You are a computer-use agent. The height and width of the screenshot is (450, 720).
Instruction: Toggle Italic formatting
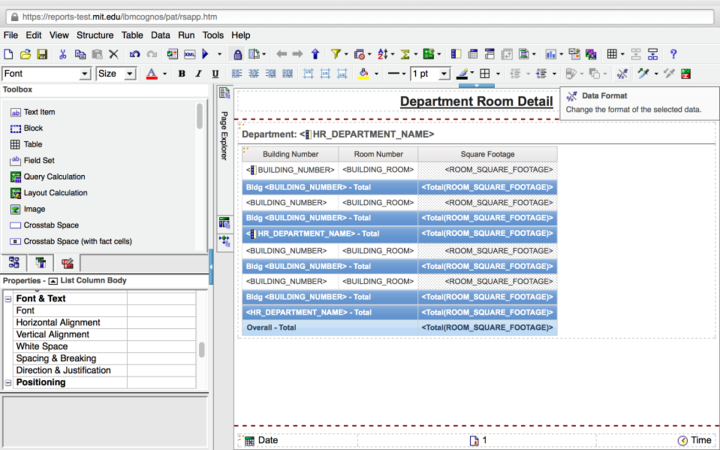pyautogui.click(x=199, y=74)
